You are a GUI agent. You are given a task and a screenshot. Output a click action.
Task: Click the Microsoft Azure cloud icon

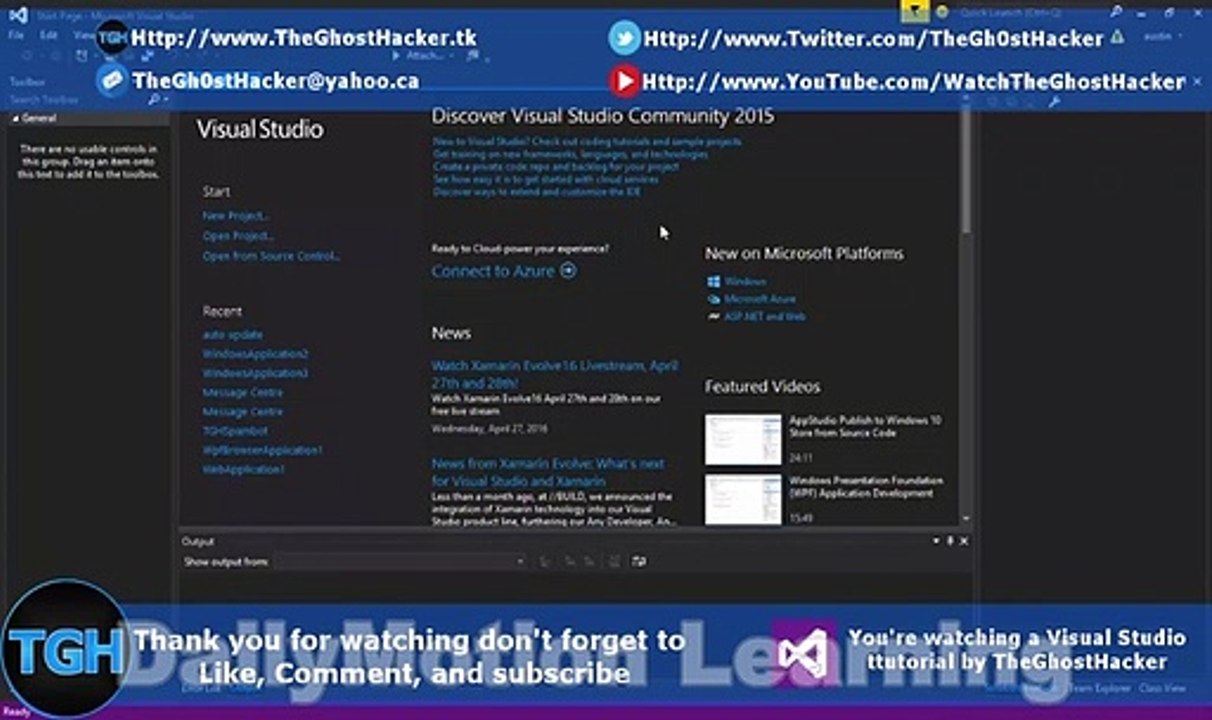pyautogui.click(x=713, y=299)
